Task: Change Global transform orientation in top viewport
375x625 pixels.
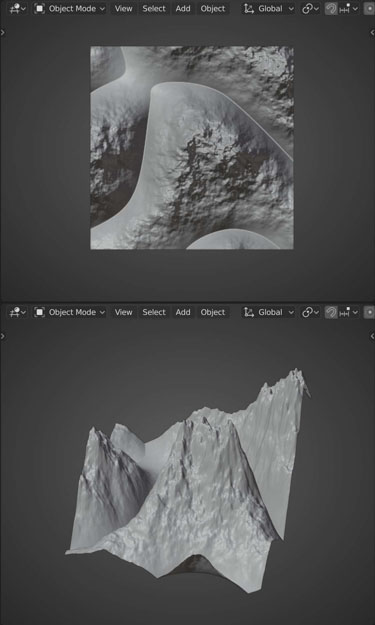Action: [x=269, y=8]
